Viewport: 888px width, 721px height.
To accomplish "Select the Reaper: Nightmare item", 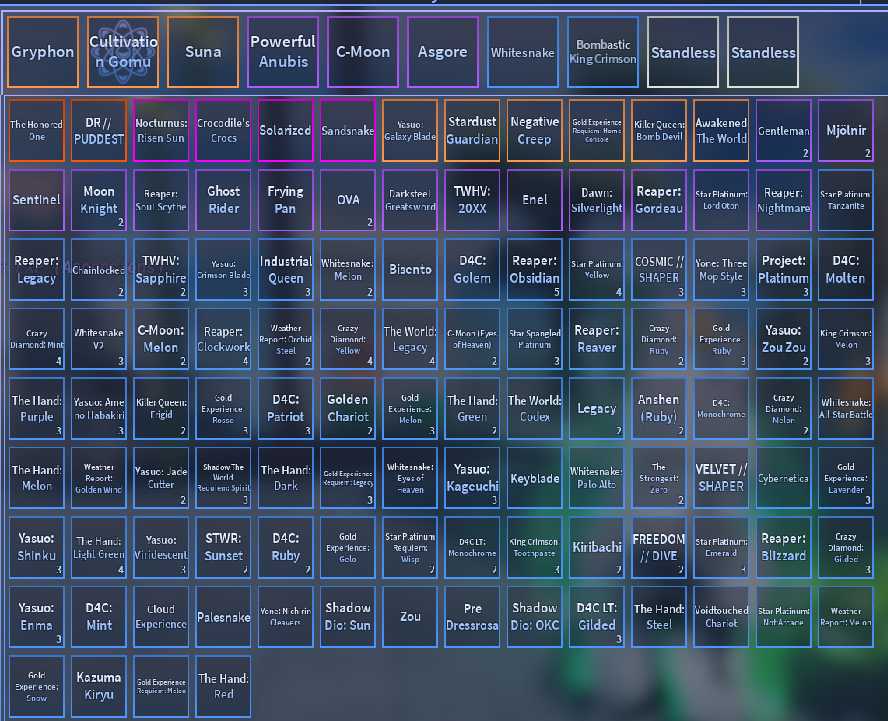I will [x=783, y=200].
